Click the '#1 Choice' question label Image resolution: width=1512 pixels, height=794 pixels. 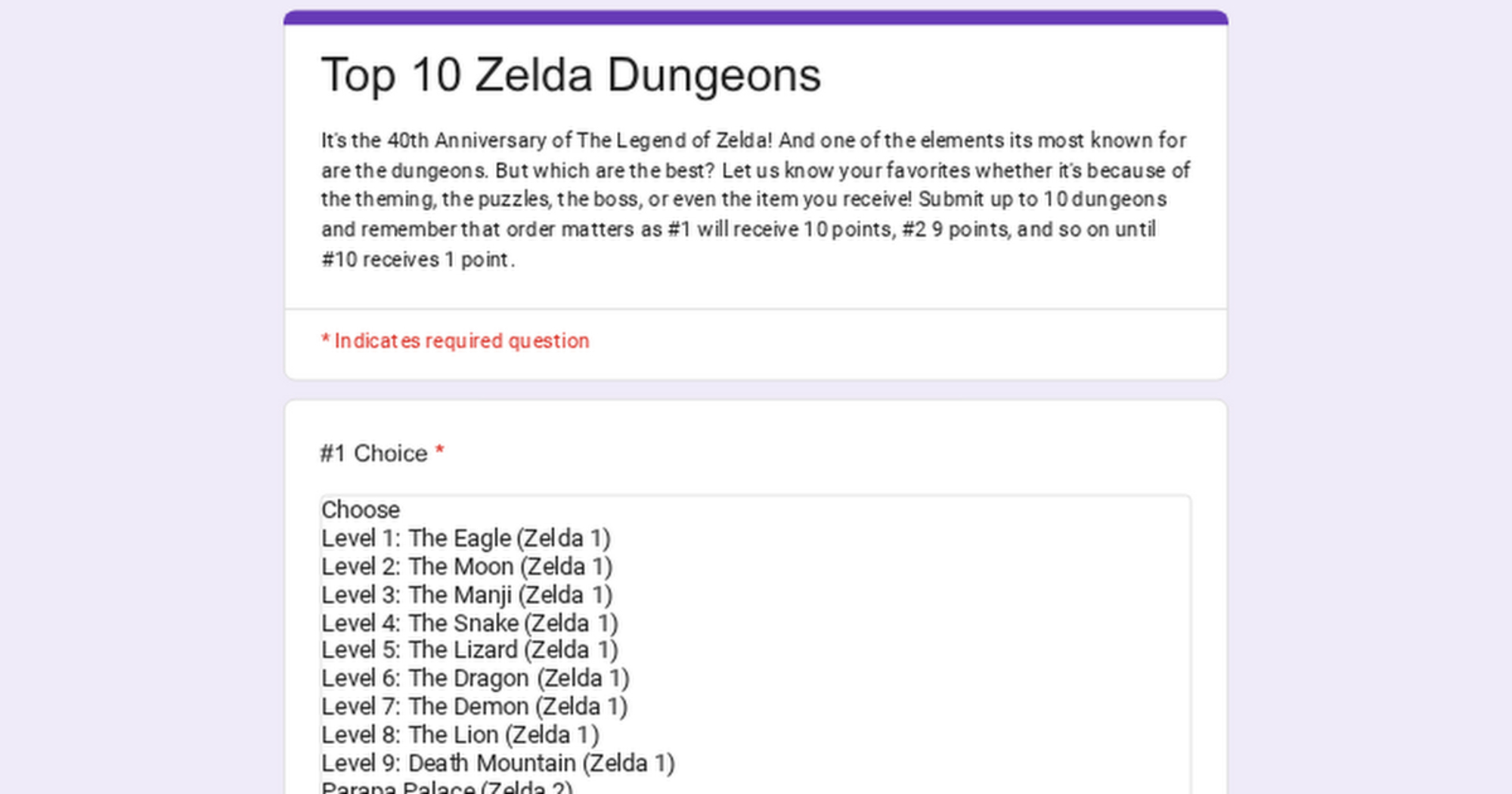coord(374,453)
